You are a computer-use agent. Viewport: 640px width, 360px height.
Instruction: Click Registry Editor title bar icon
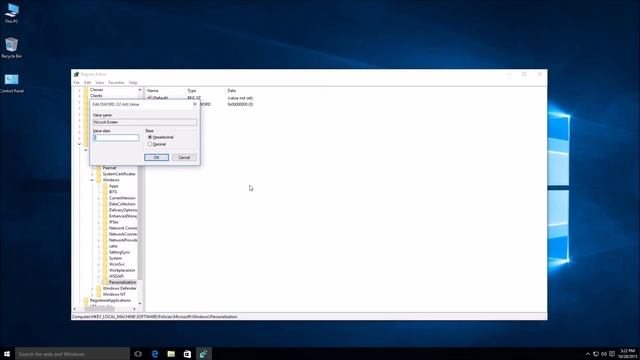tap(76, 74)
